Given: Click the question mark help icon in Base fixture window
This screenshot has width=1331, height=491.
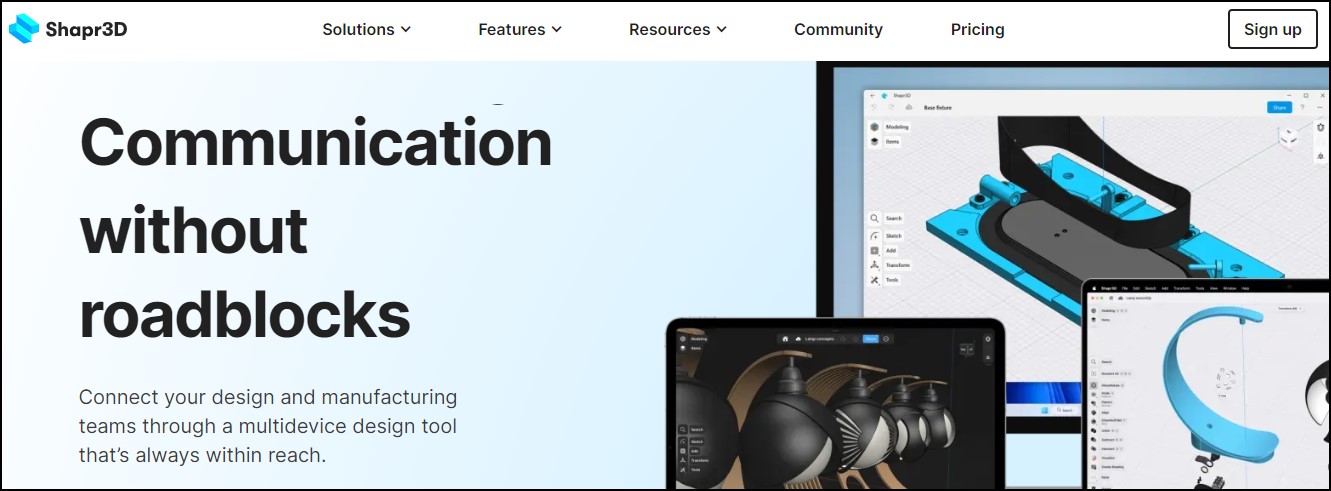Looking at the screenshot, I should click(1302, 107).
